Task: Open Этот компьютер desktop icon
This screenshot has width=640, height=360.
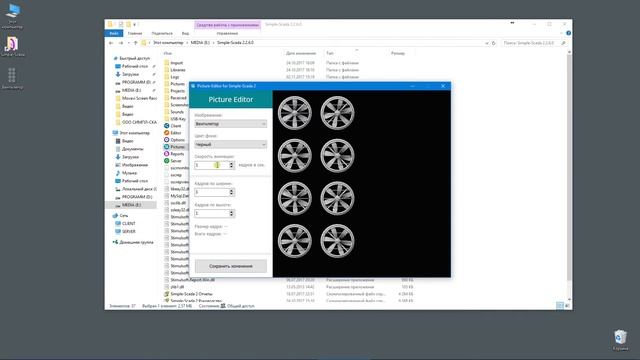Action: (12, 16)
